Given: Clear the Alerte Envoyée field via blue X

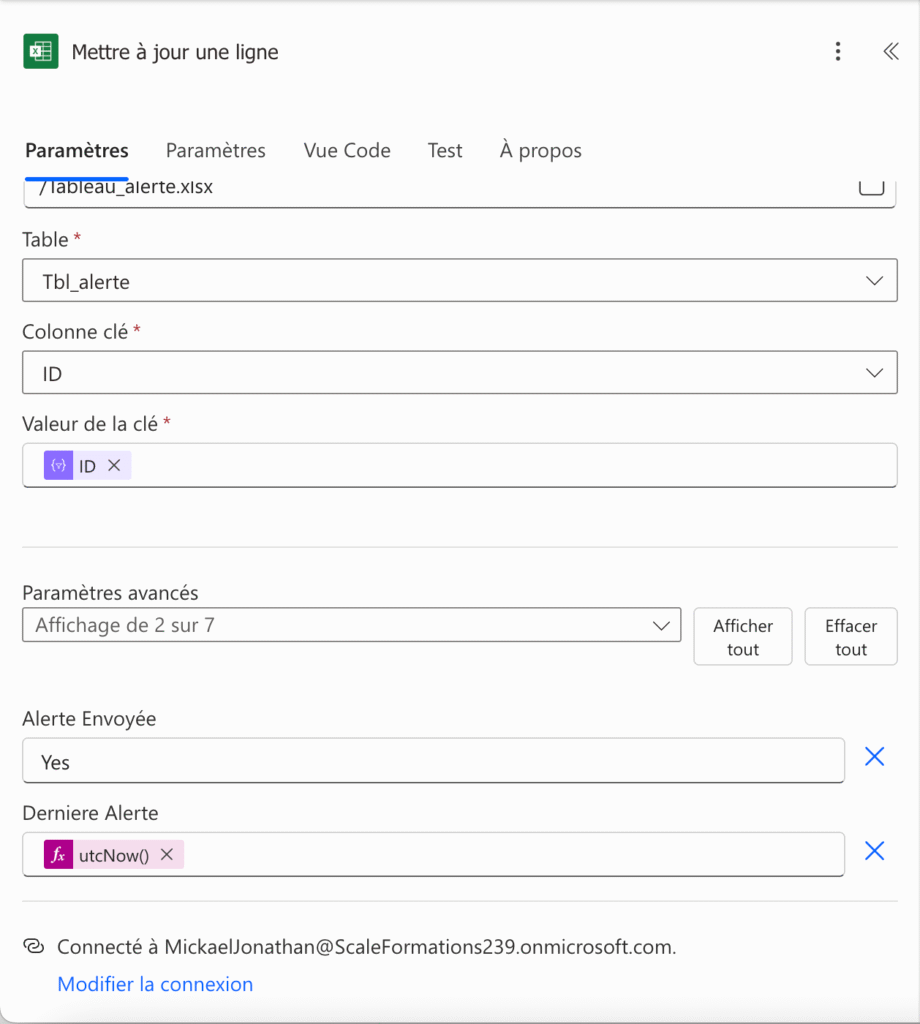Looking at the screenshot, I should pyautogui.click(x=874, y=757).
